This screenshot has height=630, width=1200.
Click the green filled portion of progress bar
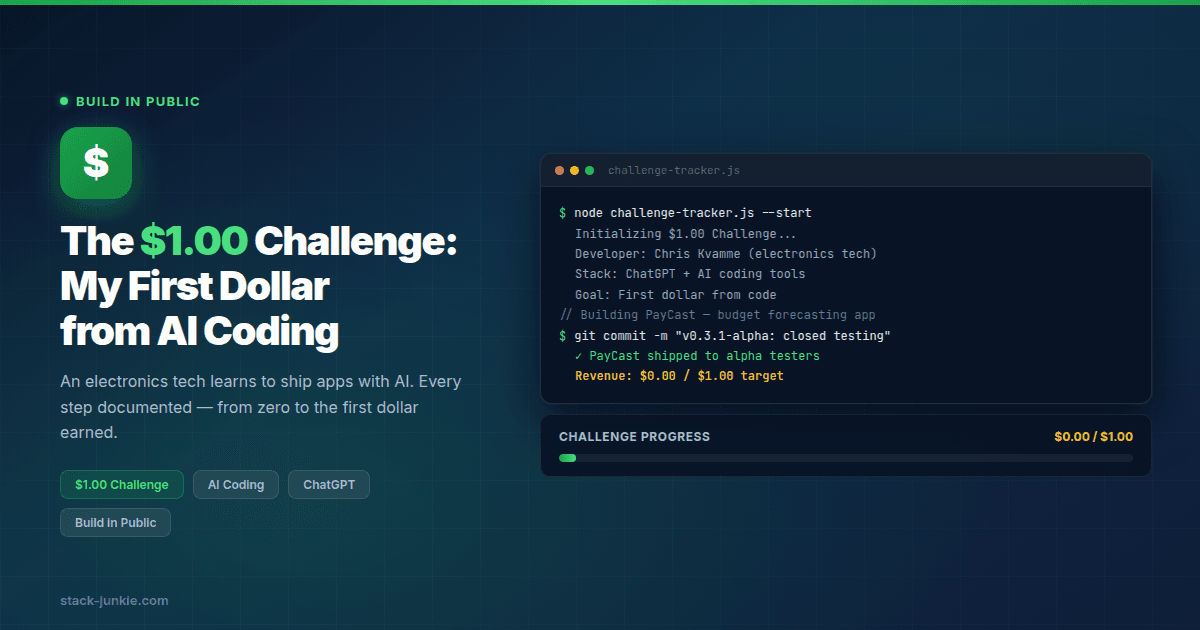click(x=567, y=458)
